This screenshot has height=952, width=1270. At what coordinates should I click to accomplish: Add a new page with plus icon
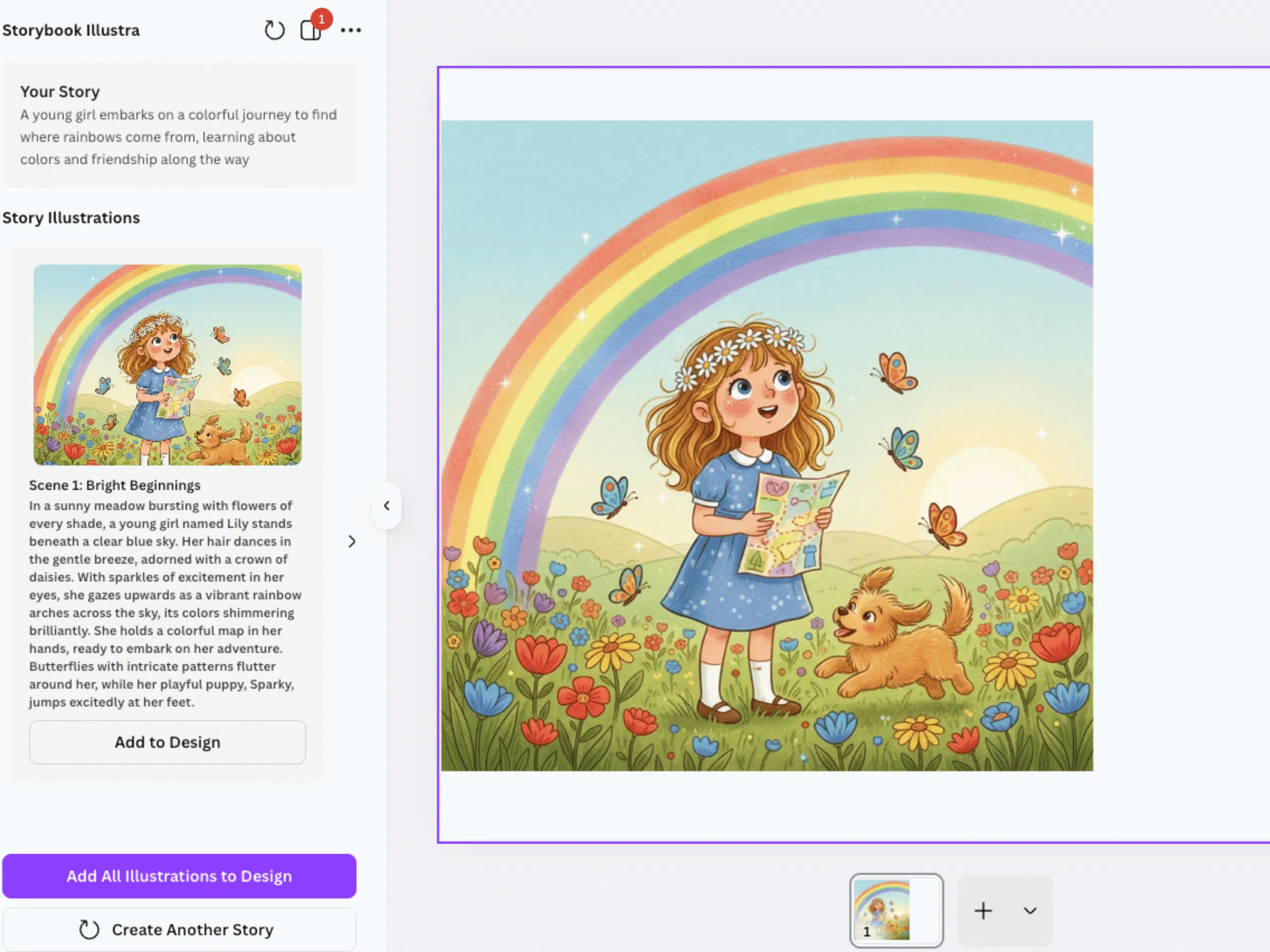tap(983, 911)
